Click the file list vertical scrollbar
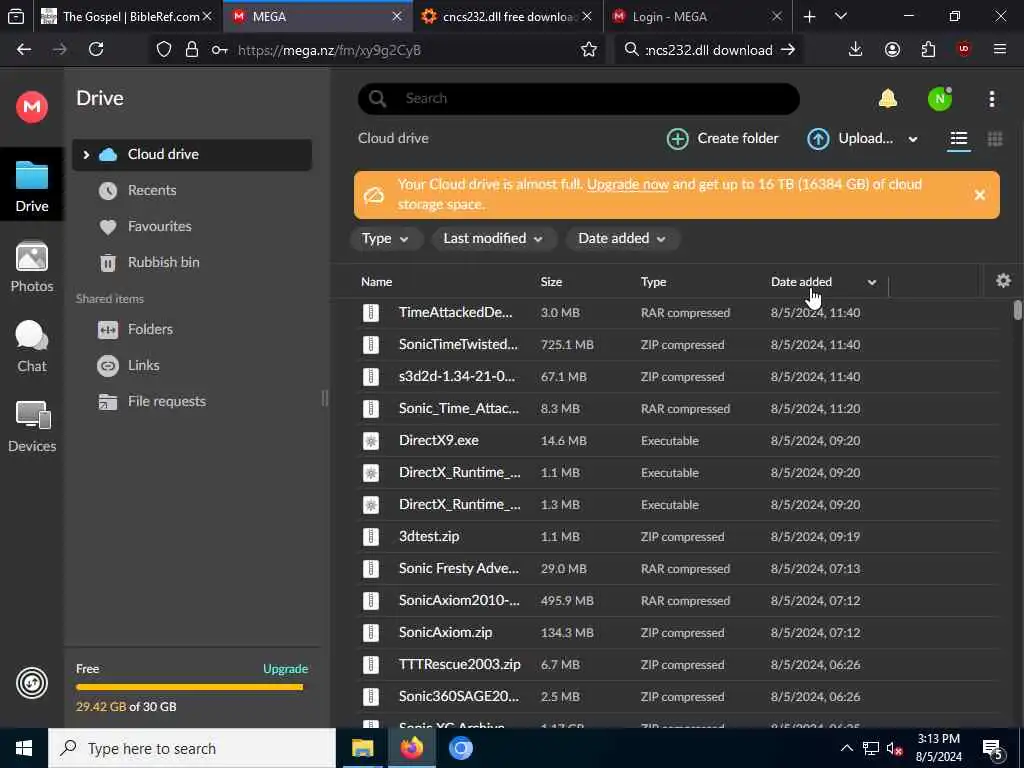 (1017, 311)
